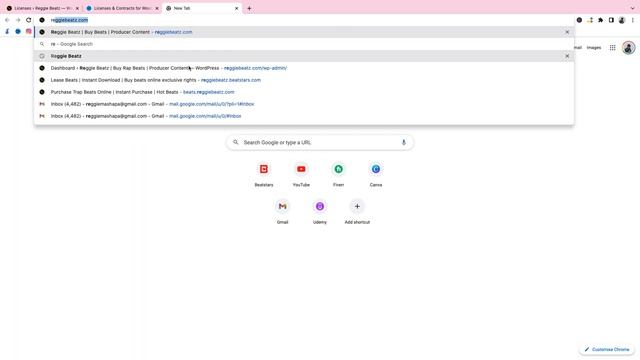Open the blue circle bookmark

(18, 31)
